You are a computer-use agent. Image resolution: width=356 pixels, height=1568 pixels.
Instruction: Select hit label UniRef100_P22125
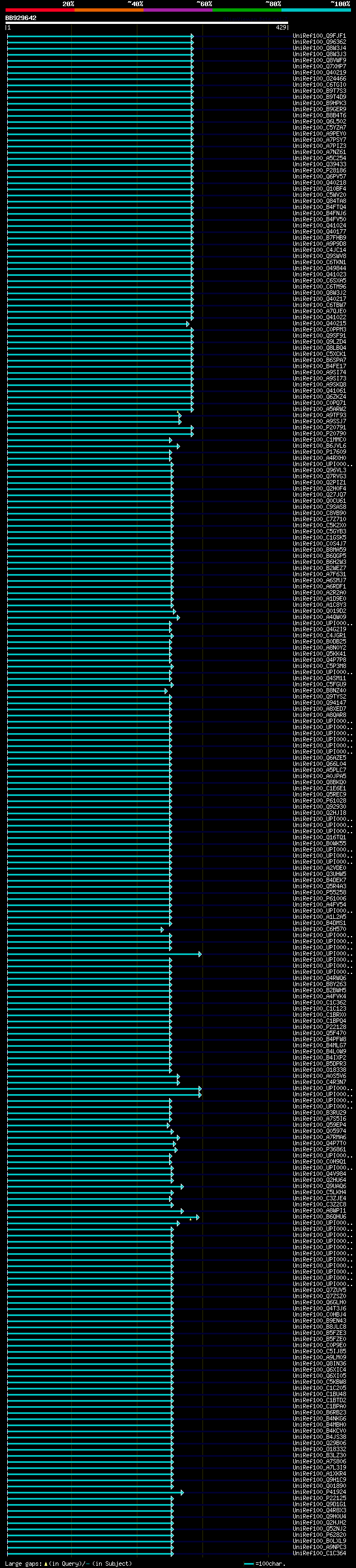(x=319, y=1497)
